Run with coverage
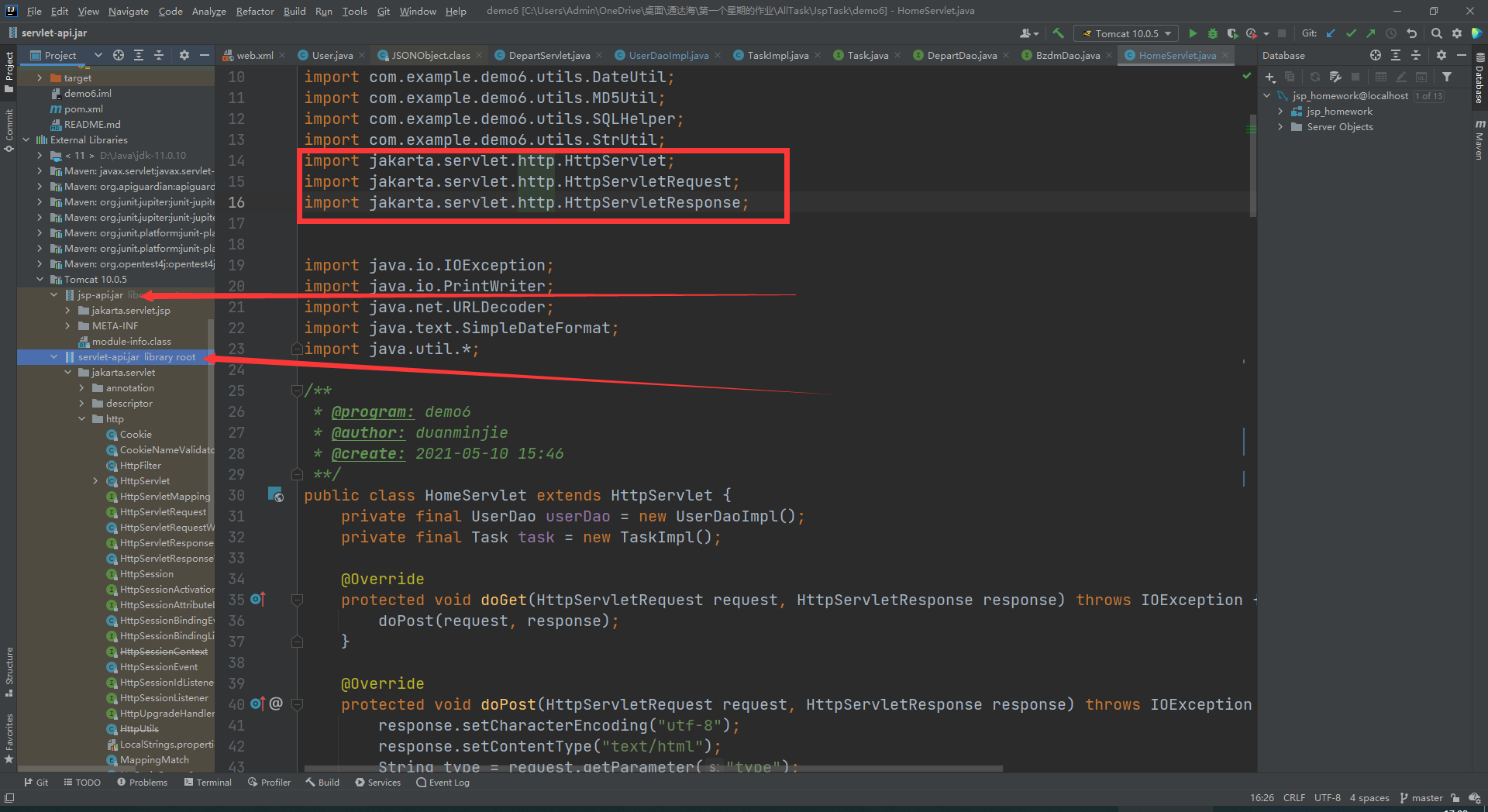This screenshot has width=1488, height=812. pyautogui.click(x=1231, y=33)
